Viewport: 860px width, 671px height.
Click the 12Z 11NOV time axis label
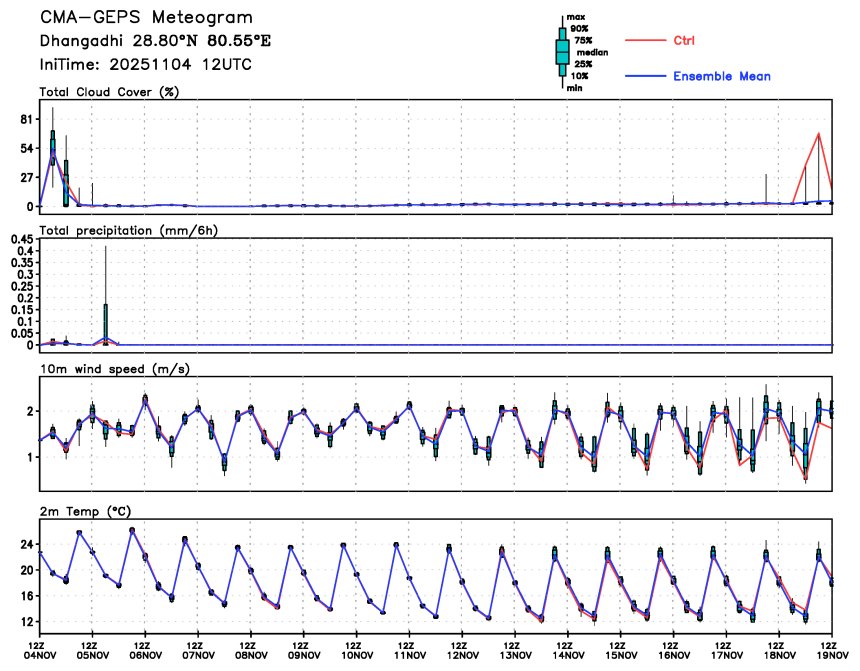coord(410,651)
